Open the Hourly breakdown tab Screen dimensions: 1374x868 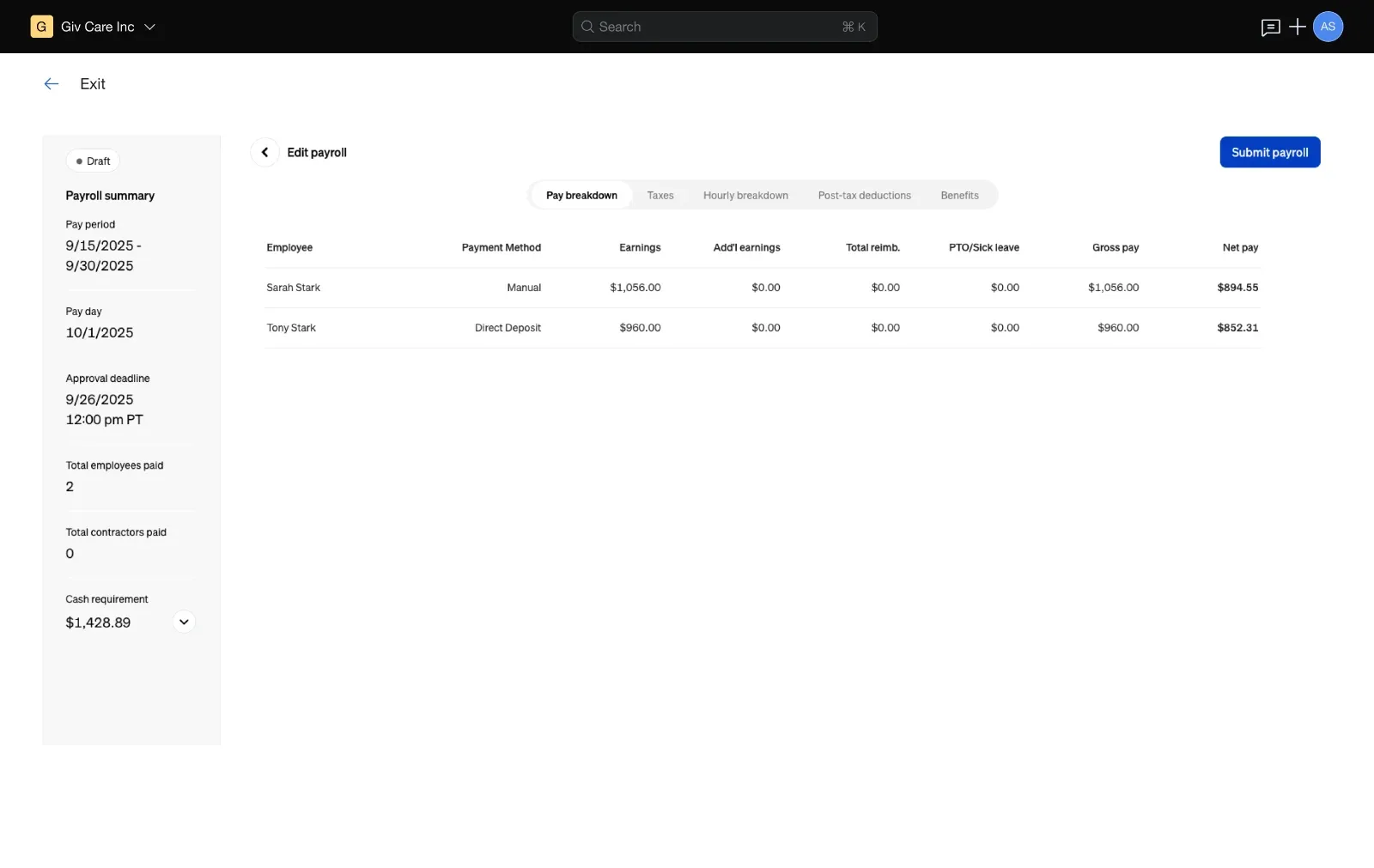745,195
